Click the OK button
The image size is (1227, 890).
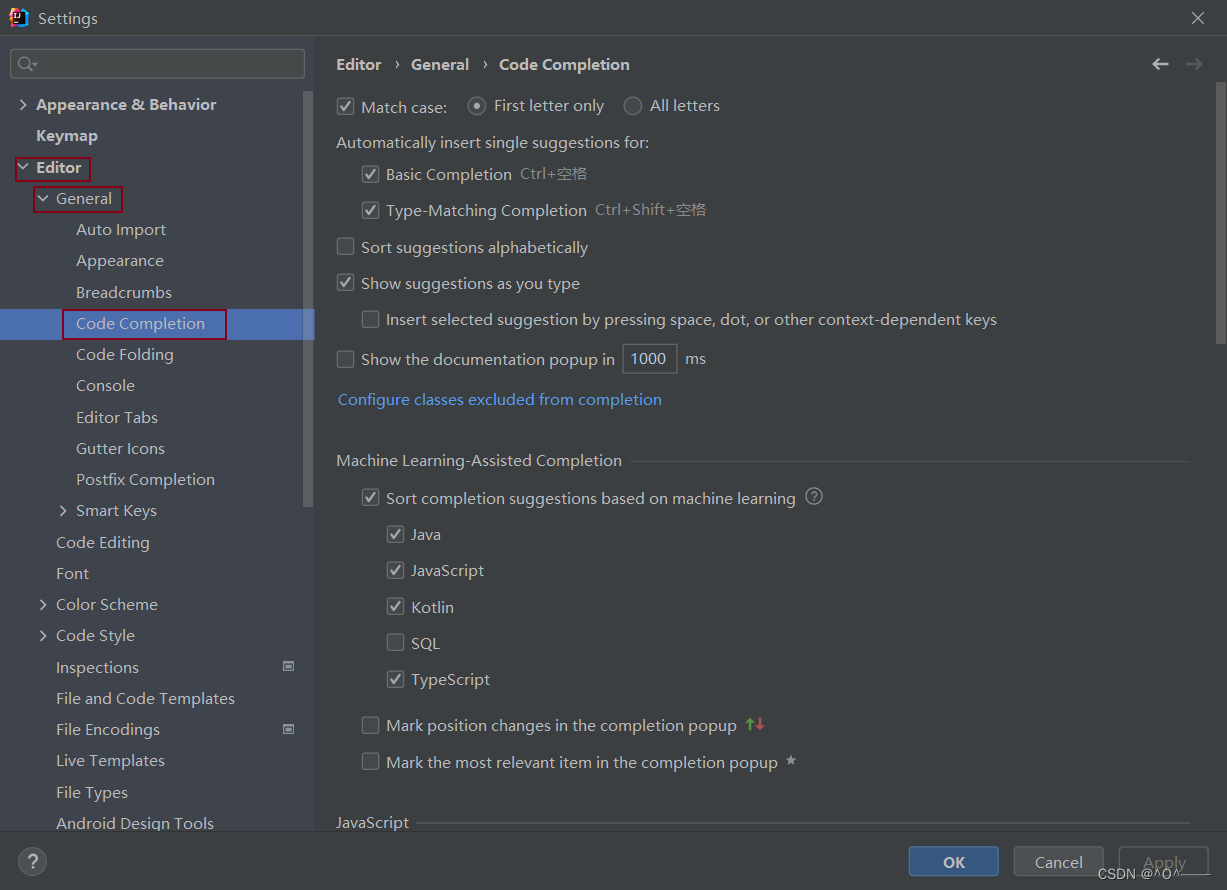pyautogui.click(x=954, y=862)
